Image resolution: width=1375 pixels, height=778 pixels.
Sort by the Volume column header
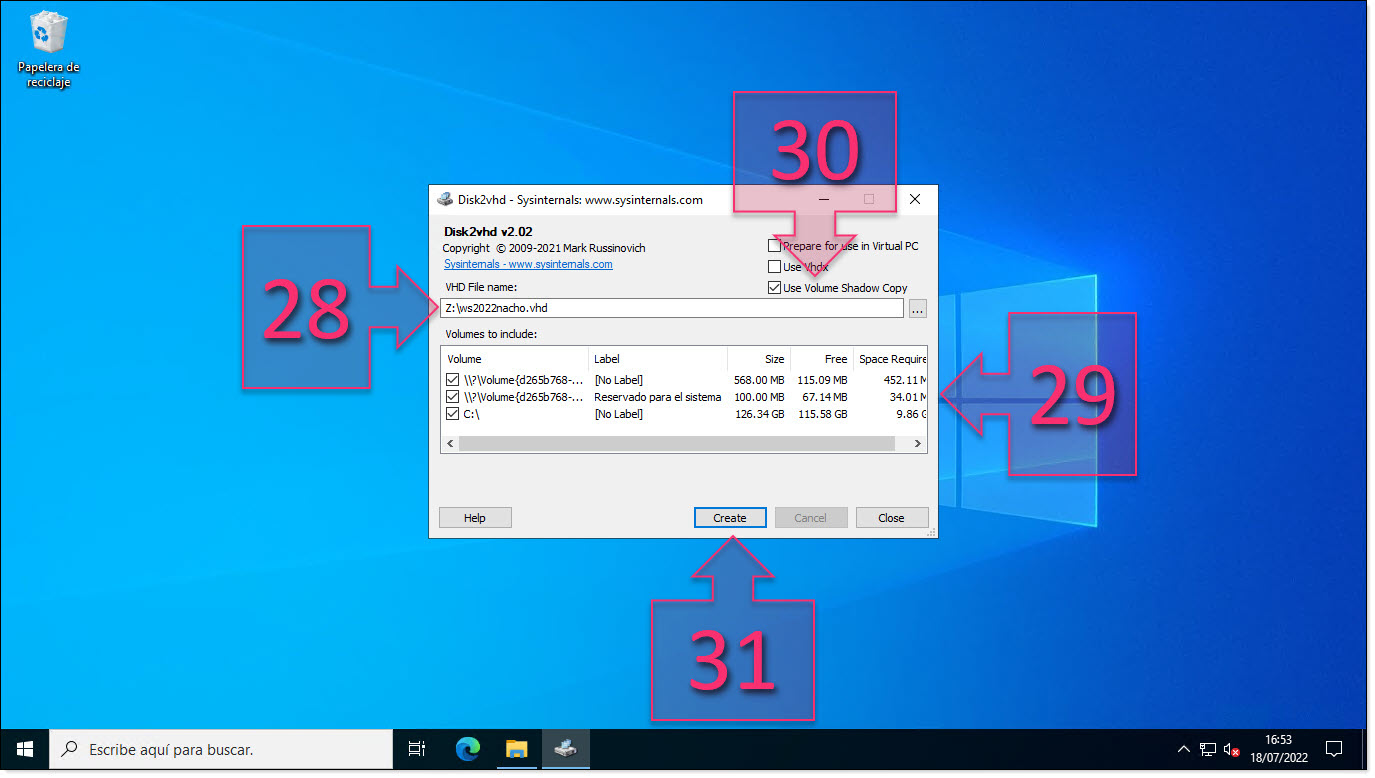515,359
